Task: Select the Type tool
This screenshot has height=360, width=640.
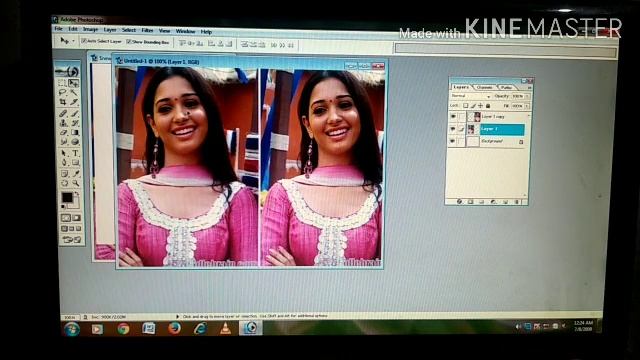Action: point(75,153)
